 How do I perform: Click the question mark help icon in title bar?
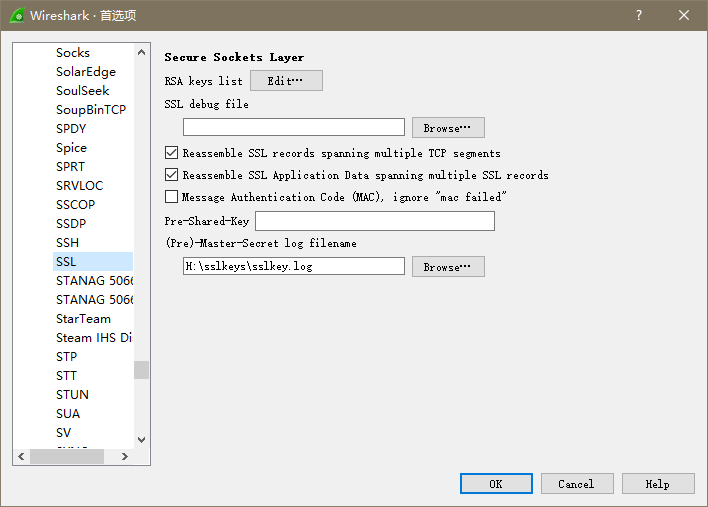point(639,15)
